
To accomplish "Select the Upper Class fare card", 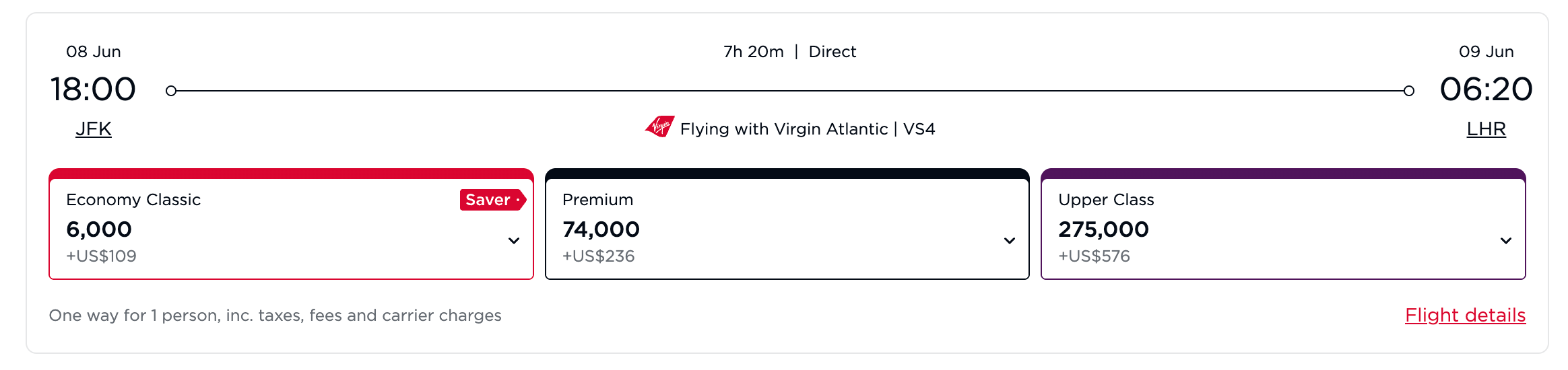I will point(1283,224).
